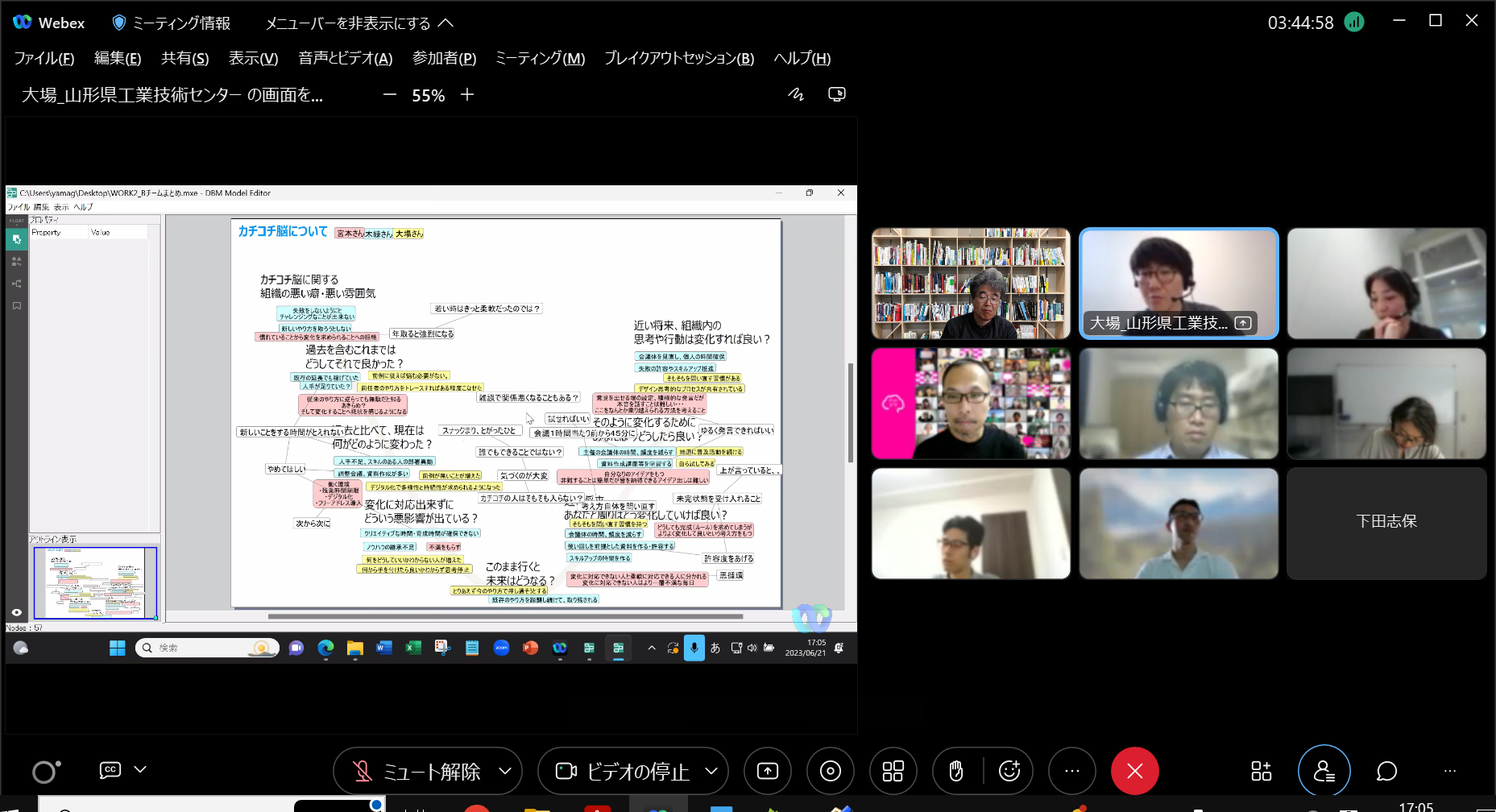
Task: Open the reactions smiley icon
Action: point(1009,771)
